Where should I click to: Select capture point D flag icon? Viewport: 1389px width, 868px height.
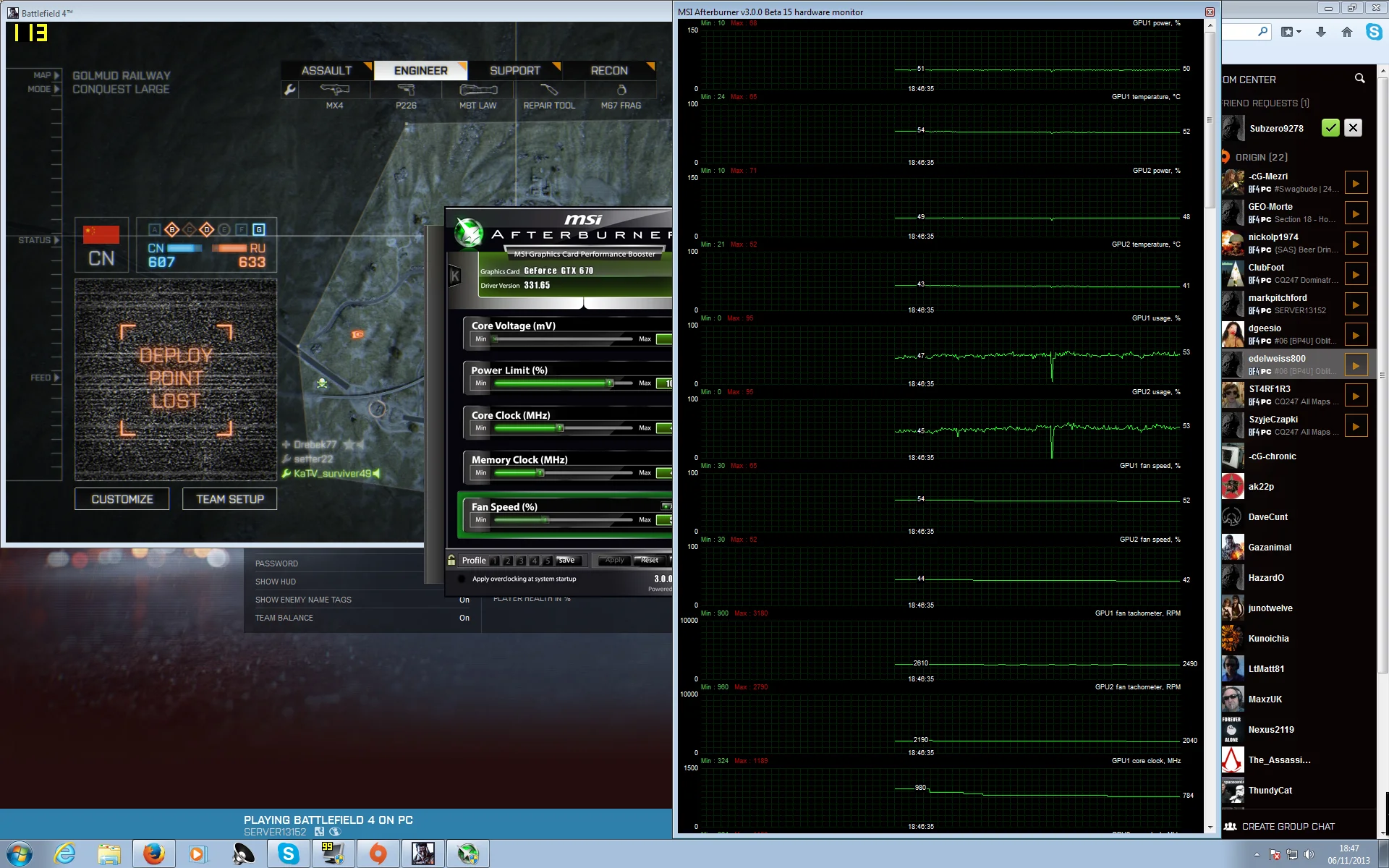point(206,229)
